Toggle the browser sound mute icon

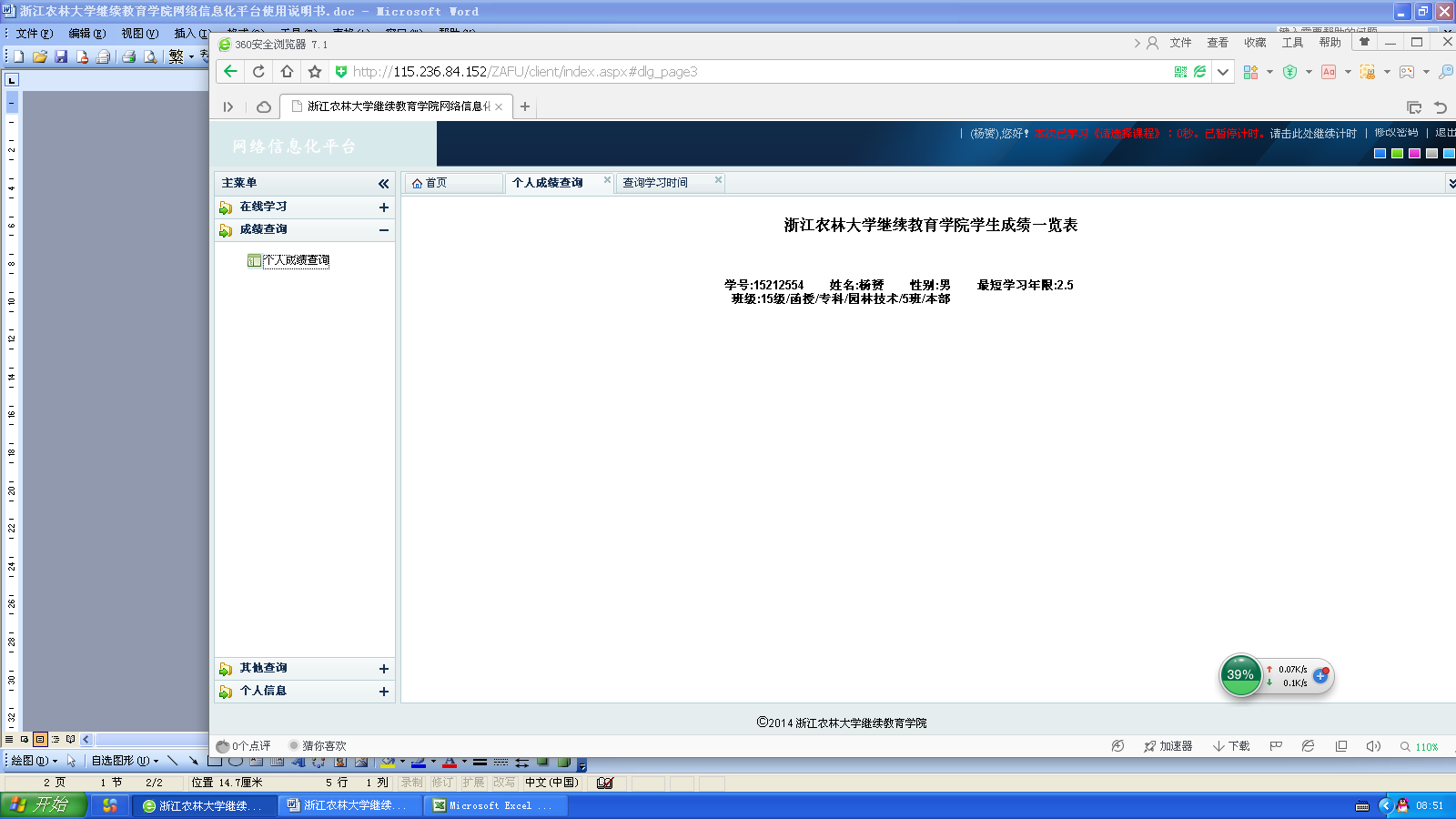click(x=1373, y=746)
